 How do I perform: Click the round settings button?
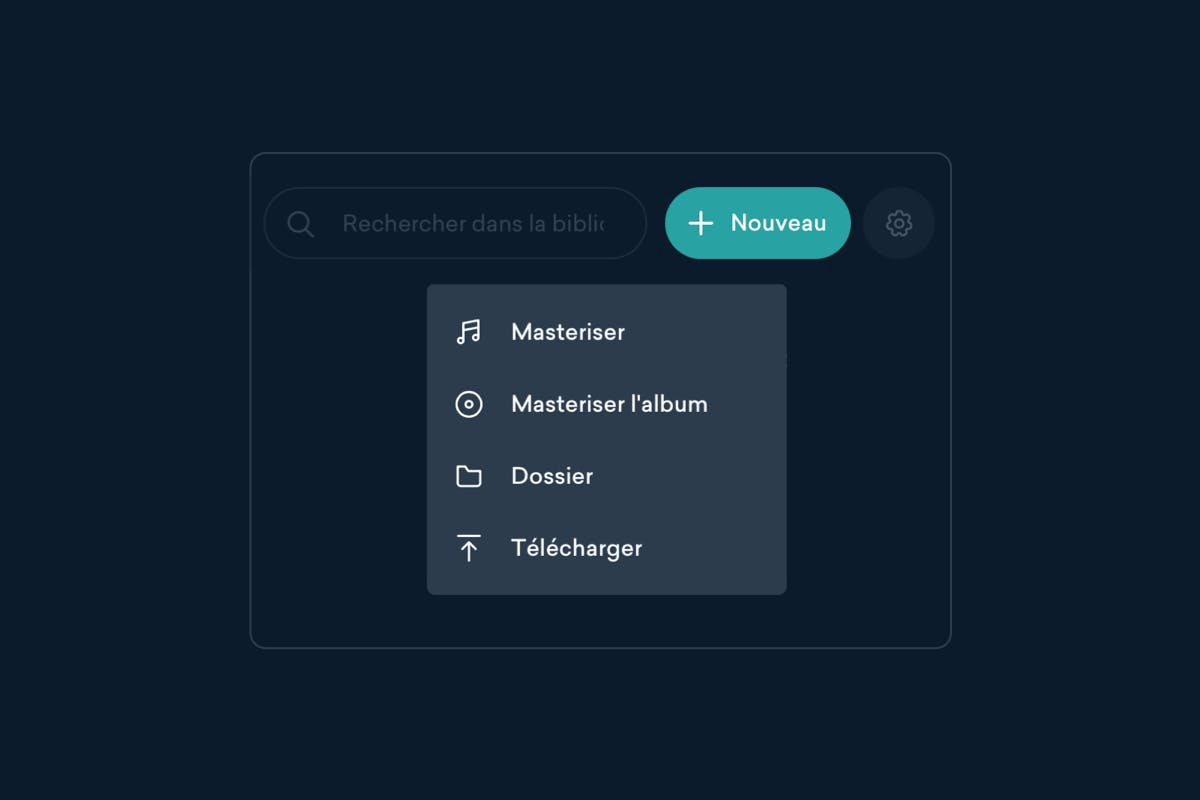[x=899, y=223]
